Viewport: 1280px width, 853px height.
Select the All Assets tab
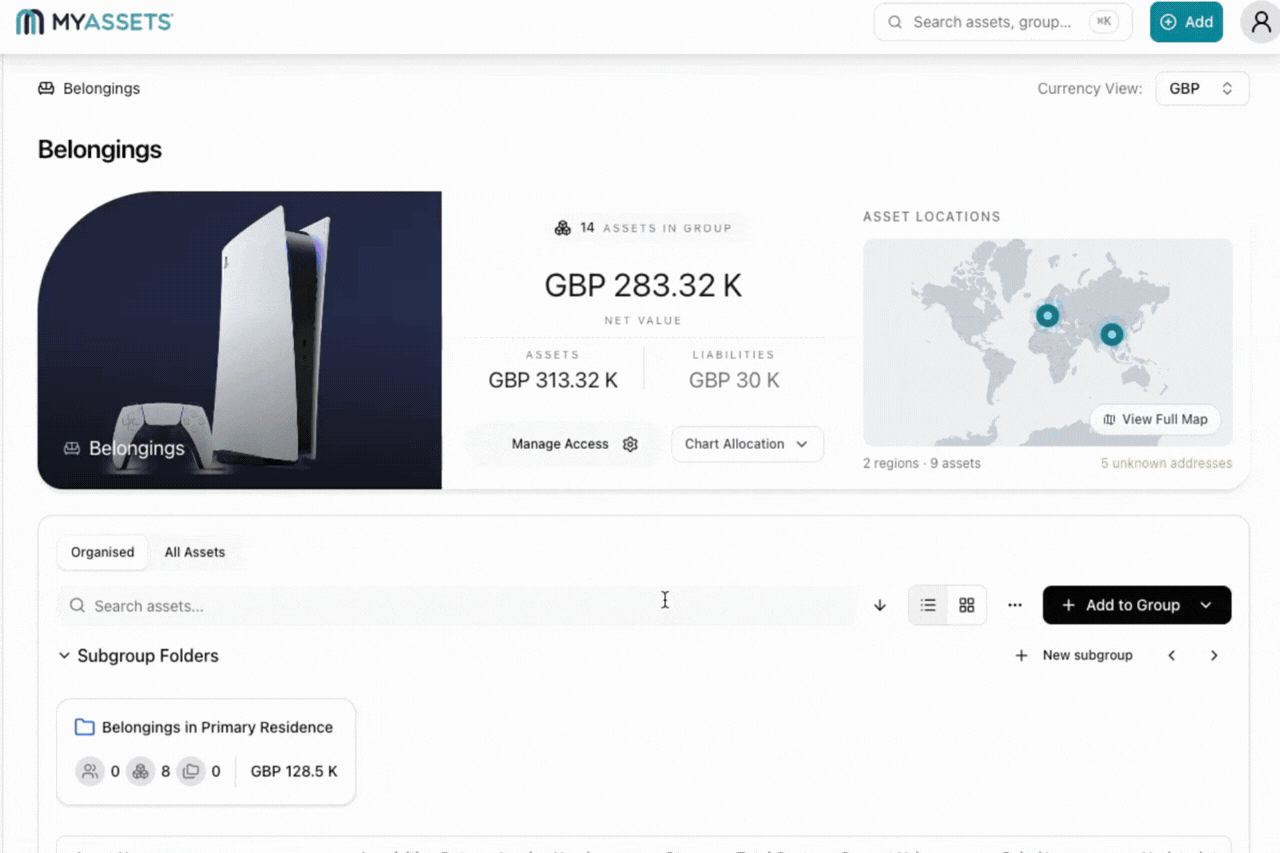(x=195, y=552)
